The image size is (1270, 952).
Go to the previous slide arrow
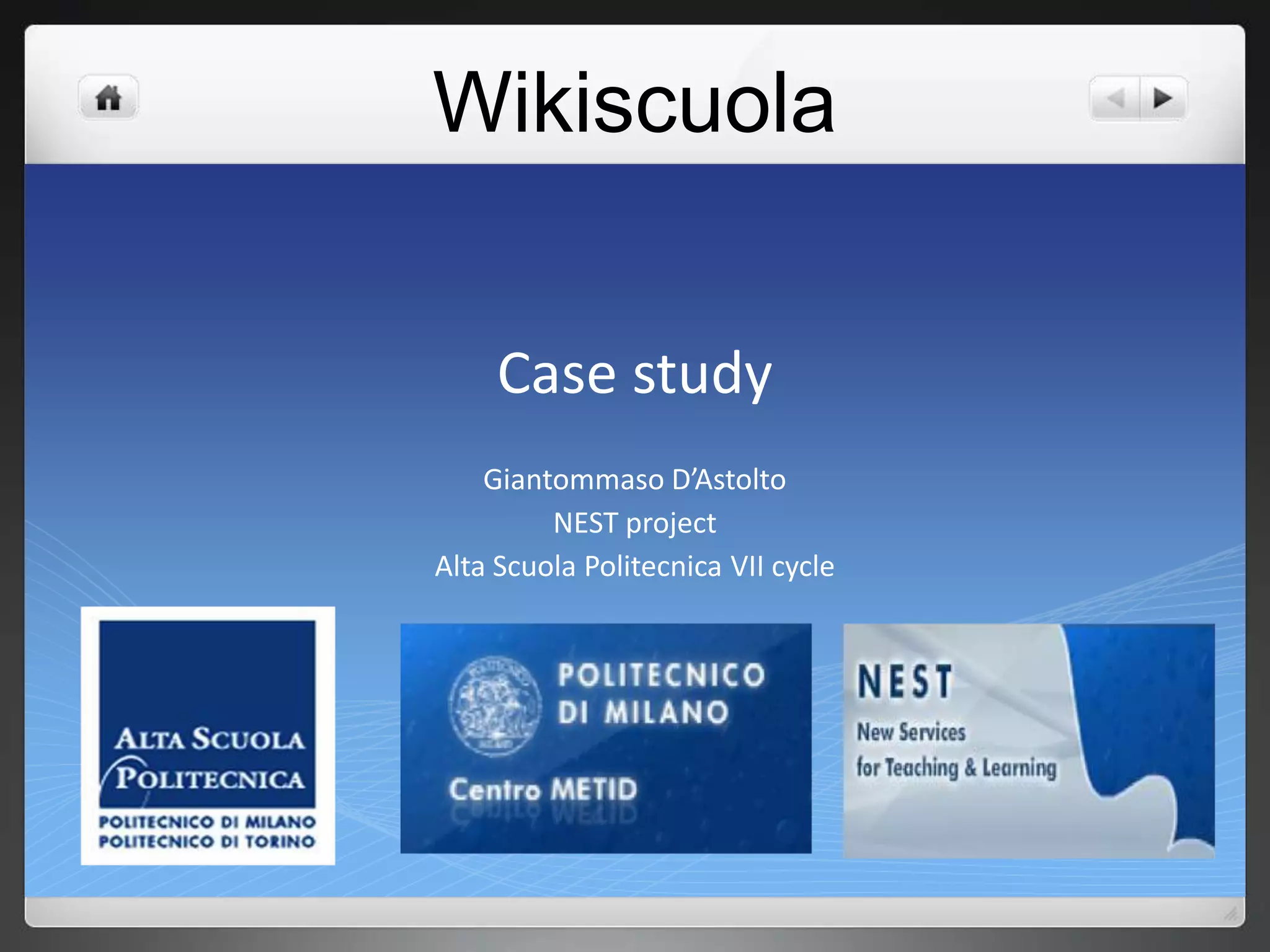tap(1116, 98)
